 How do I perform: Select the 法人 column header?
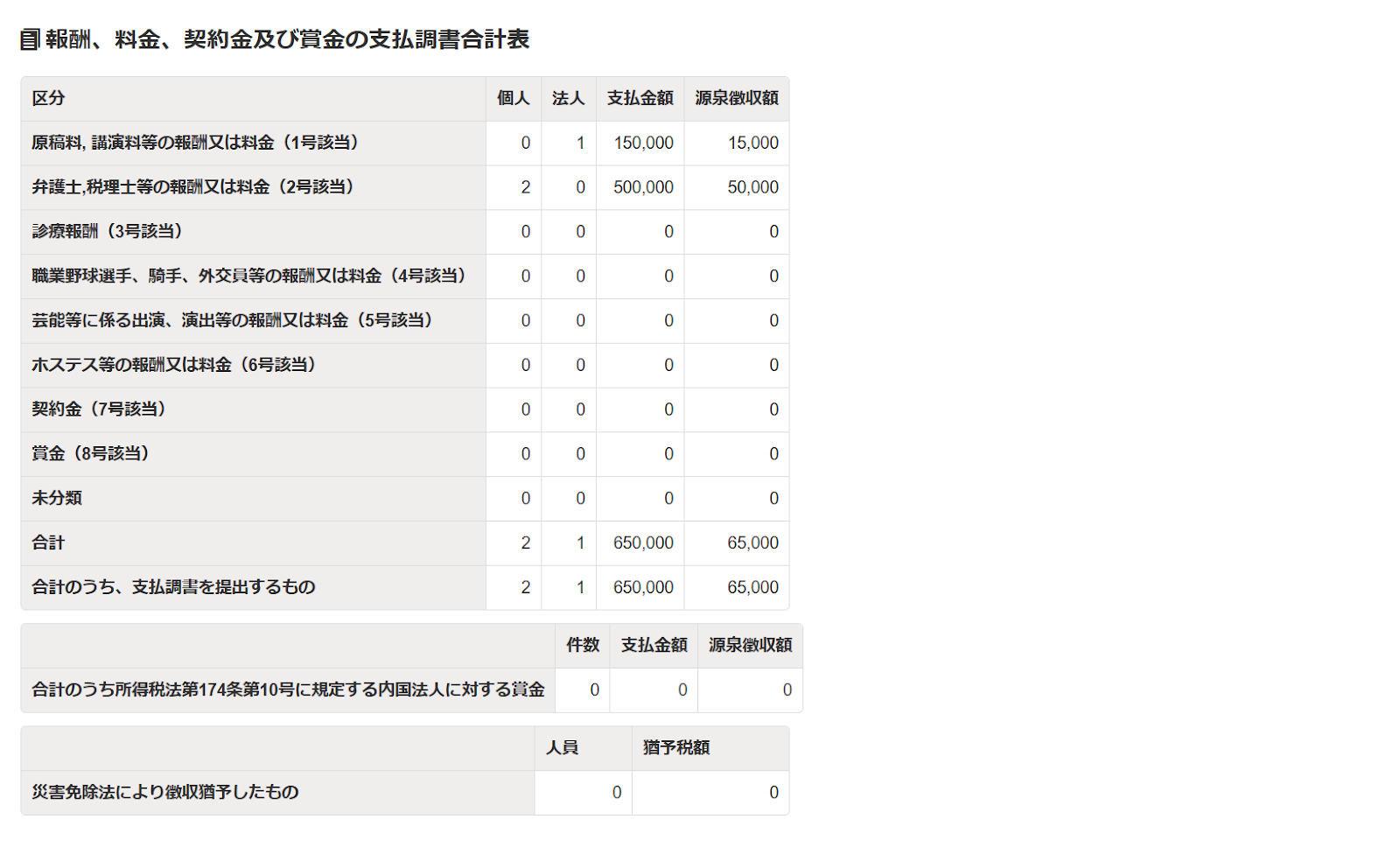point(568,98)
